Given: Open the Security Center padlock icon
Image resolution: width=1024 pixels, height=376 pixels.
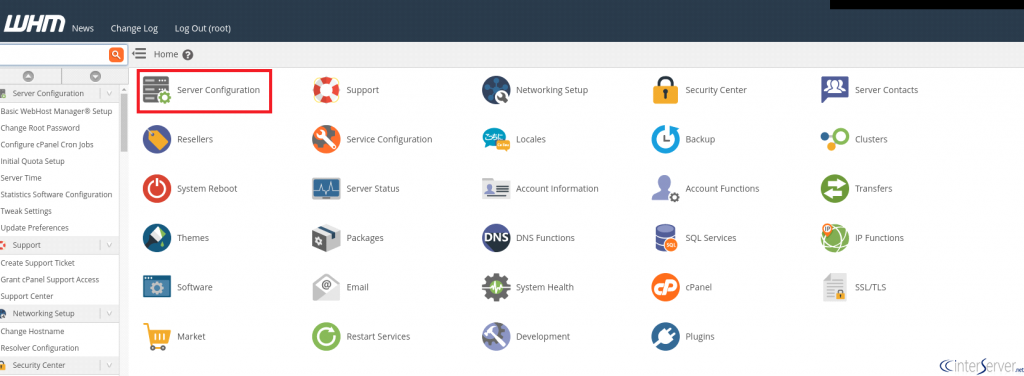Looking at the screenshot, I should pyautogui.click(x=665, y=90).
